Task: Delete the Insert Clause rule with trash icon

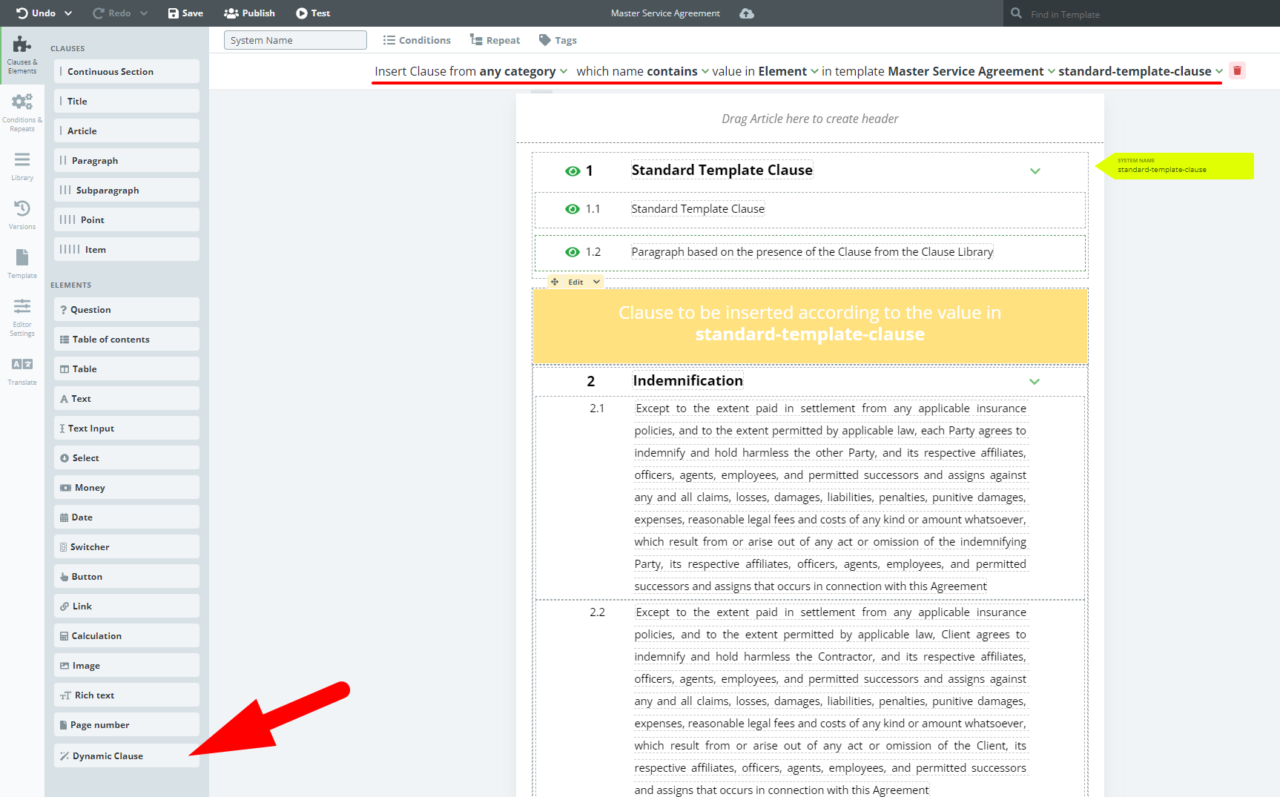Action: [1237, 70]
